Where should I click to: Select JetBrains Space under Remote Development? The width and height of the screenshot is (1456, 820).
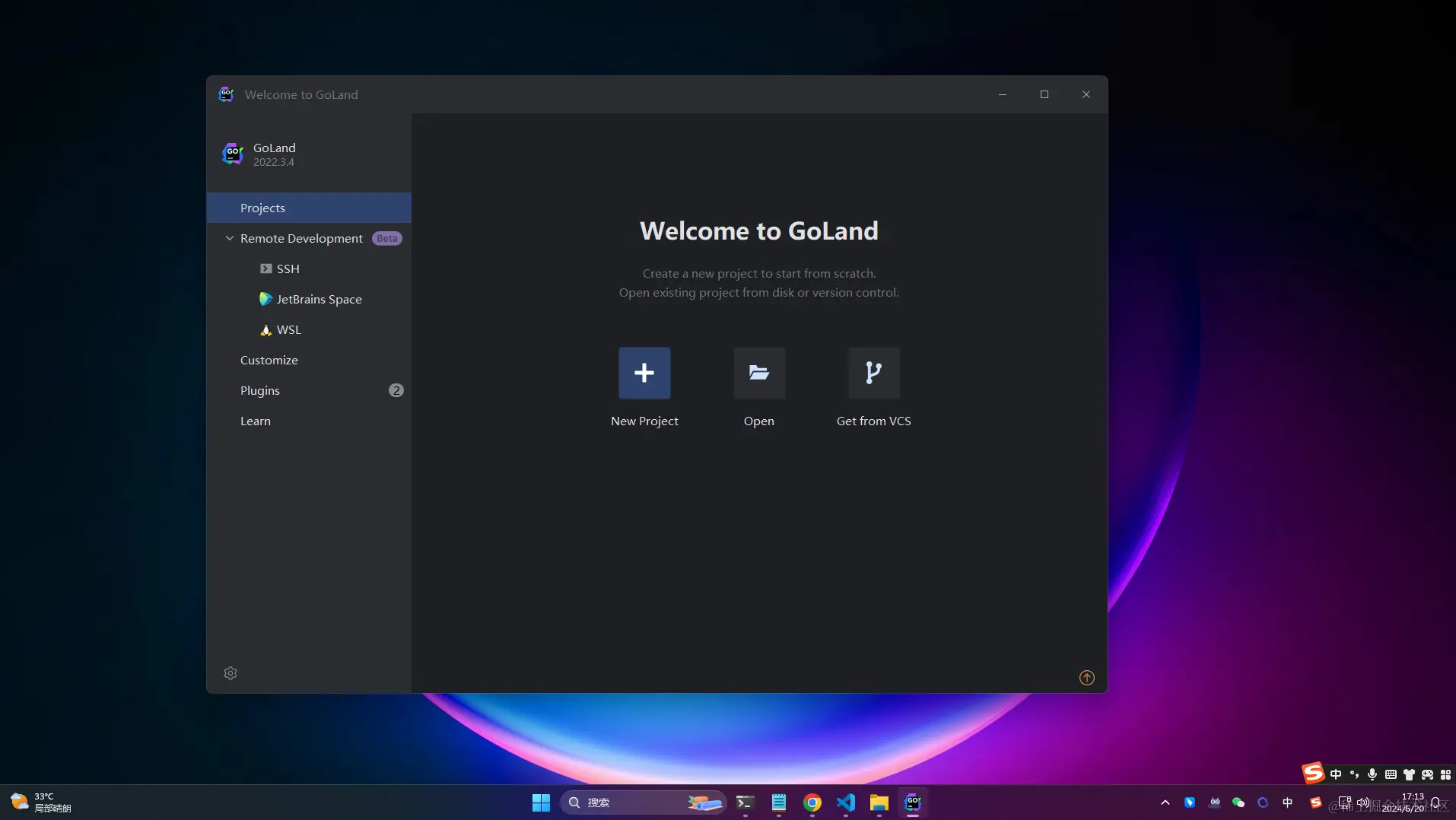coord(309,299)
